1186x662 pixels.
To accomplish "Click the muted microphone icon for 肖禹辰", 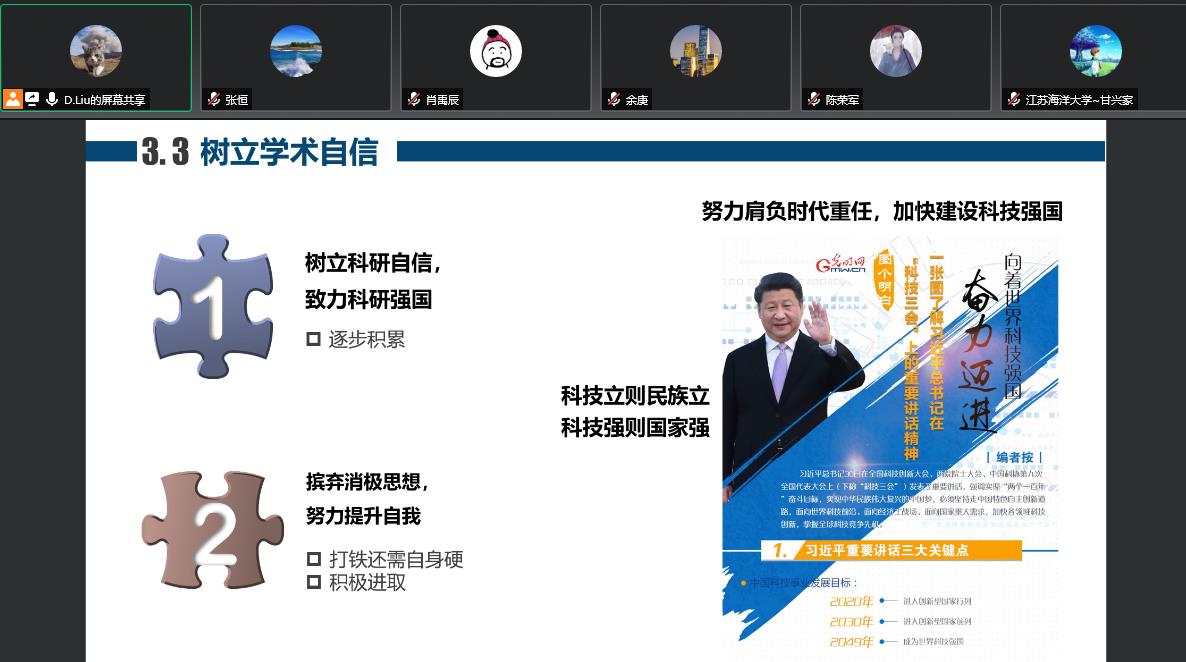I will pos(414,99).
